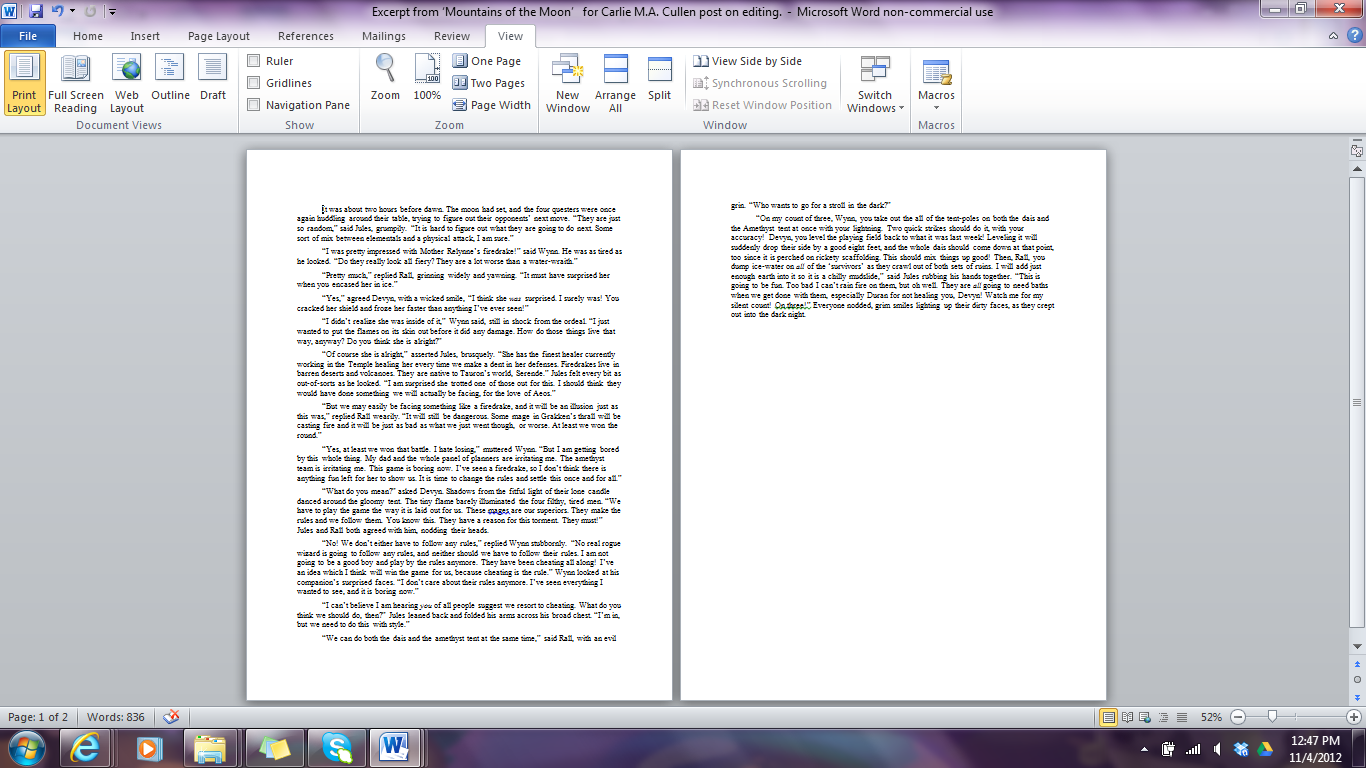Switch to Full Screen Reading view
Viewport: 1366px width, 768px height.
click(76, 83)
